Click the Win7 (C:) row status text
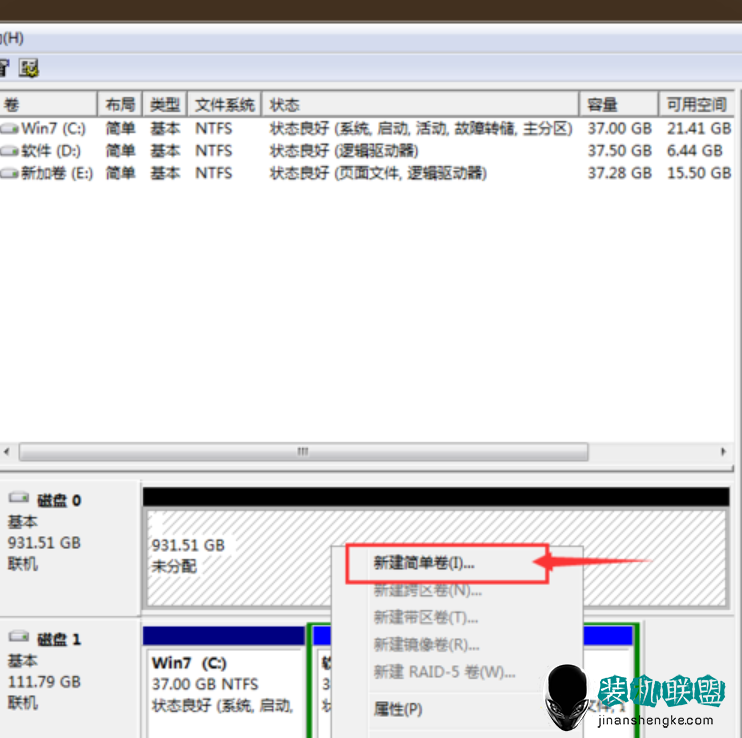The image size is (742, 738). pyautogui.click(x=421, y=128)
